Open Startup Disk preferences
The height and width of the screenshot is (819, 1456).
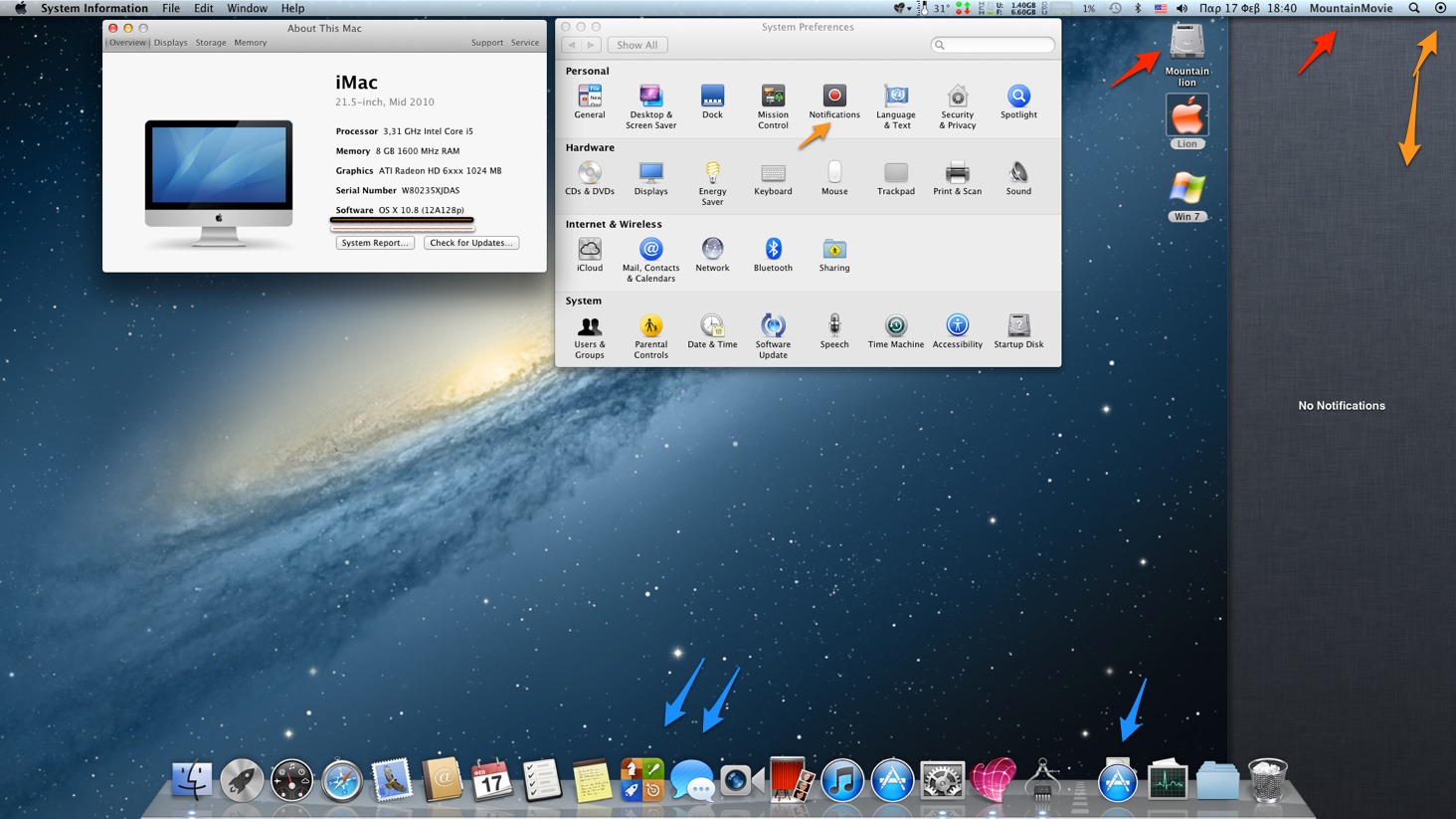1018,331
